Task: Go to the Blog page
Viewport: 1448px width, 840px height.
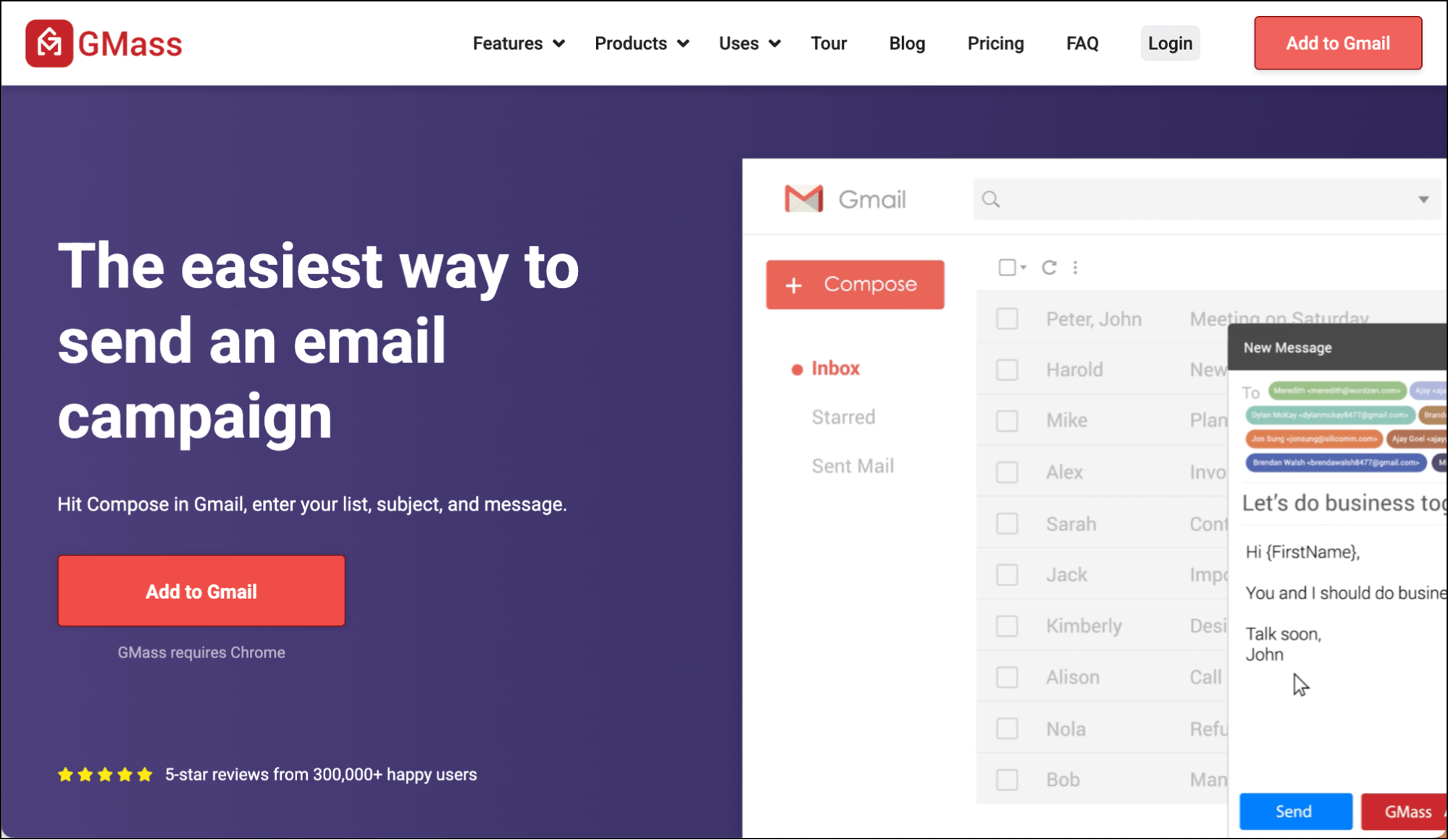Action: click(x=907, y=43)
